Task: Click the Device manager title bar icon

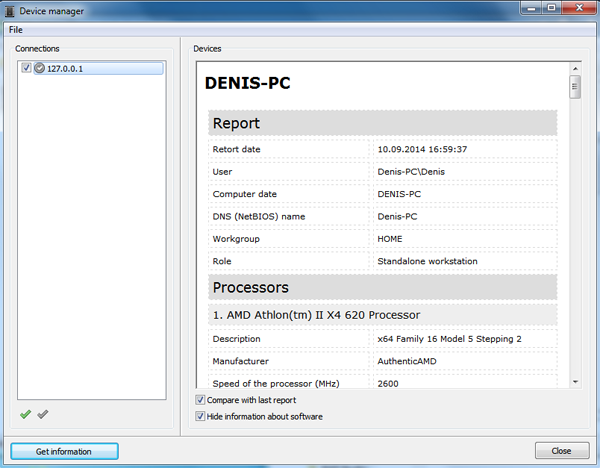Action: [10, 11]
